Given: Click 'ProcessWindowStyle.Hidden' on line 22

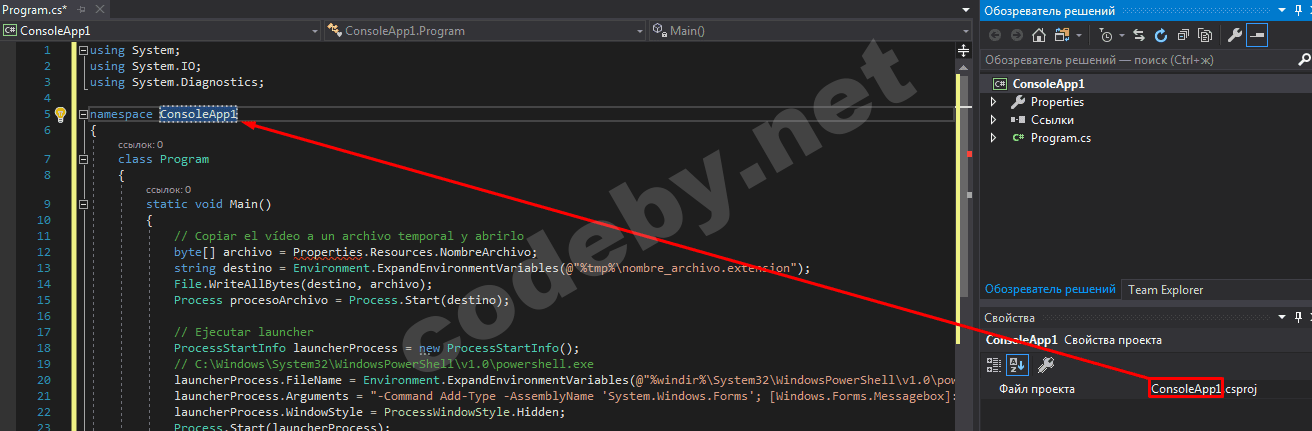Looking at the screenshot, I should pos(475,412).
